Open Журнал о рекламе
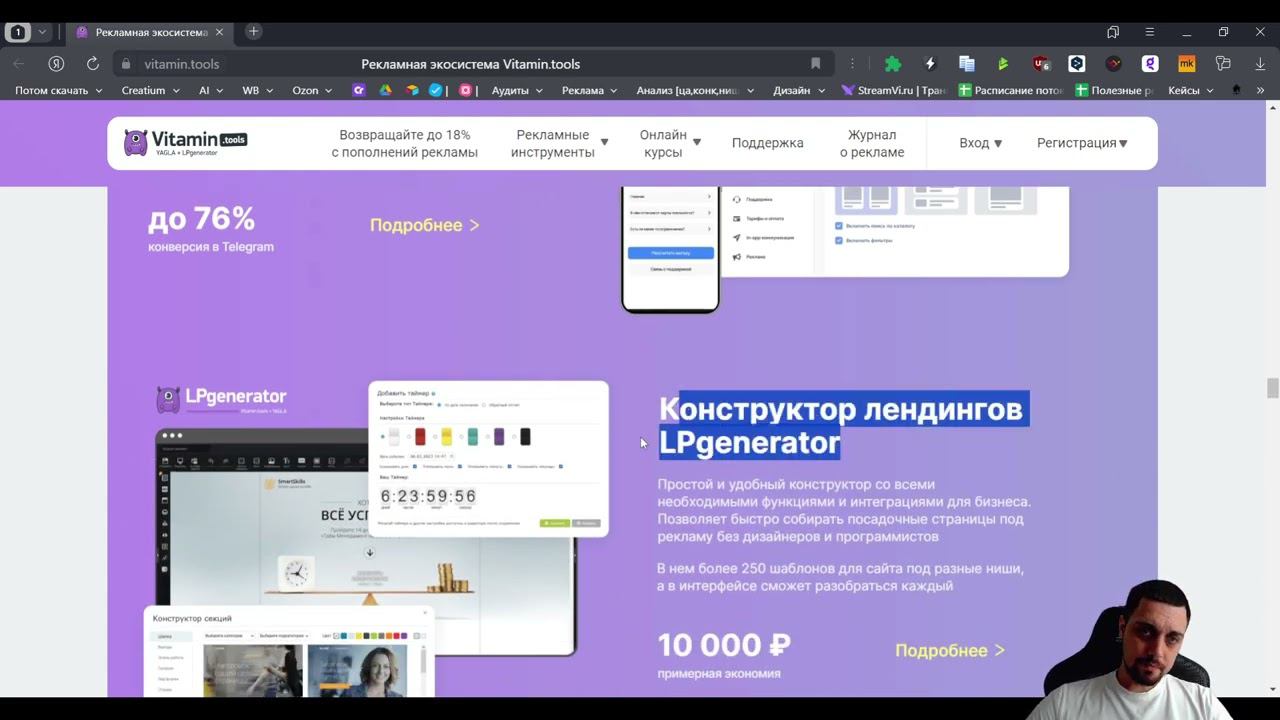Image resolution: width=1280 pixels, height=720 pixels. pyautogui.click(x=872, y=143)
